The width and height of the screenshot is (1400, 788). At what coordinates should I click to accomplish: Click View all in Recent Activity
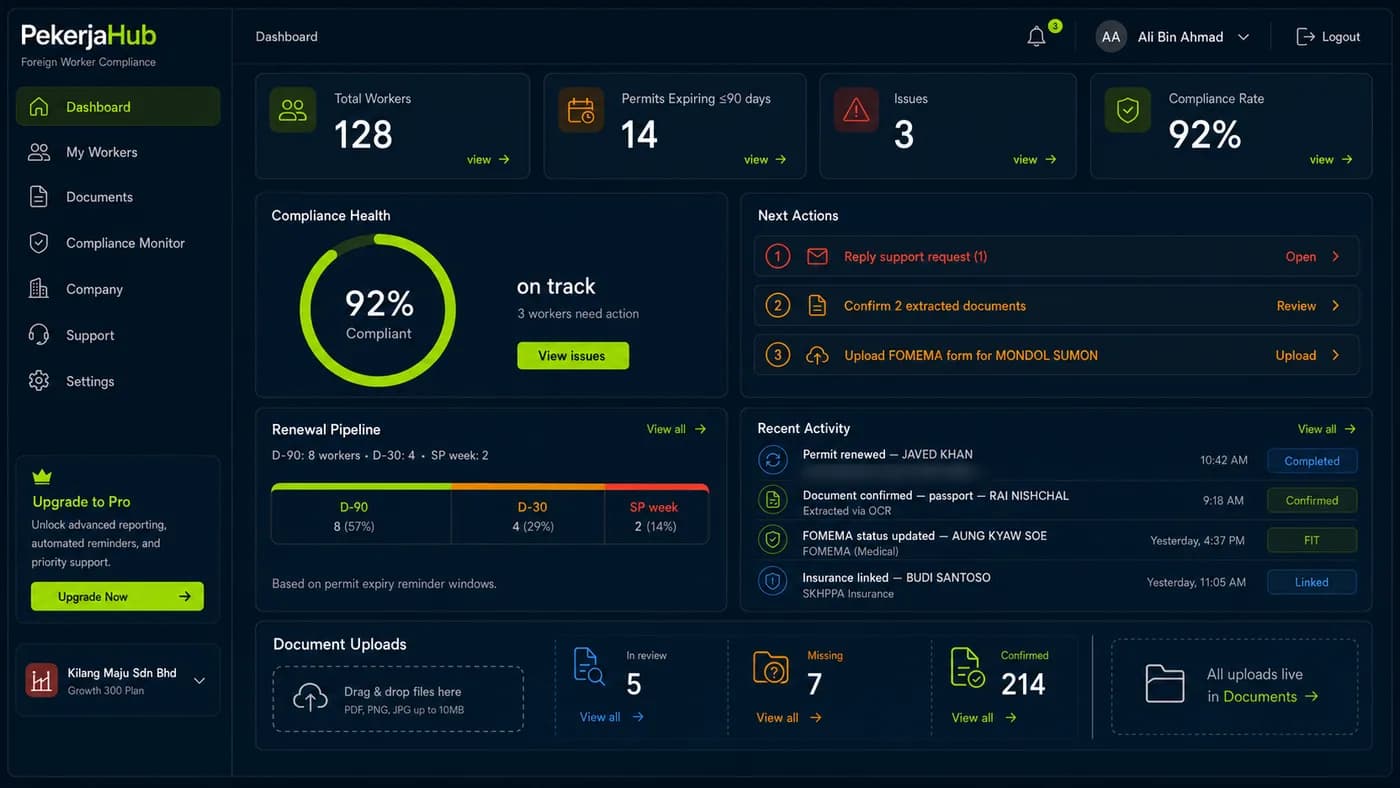1327,429
